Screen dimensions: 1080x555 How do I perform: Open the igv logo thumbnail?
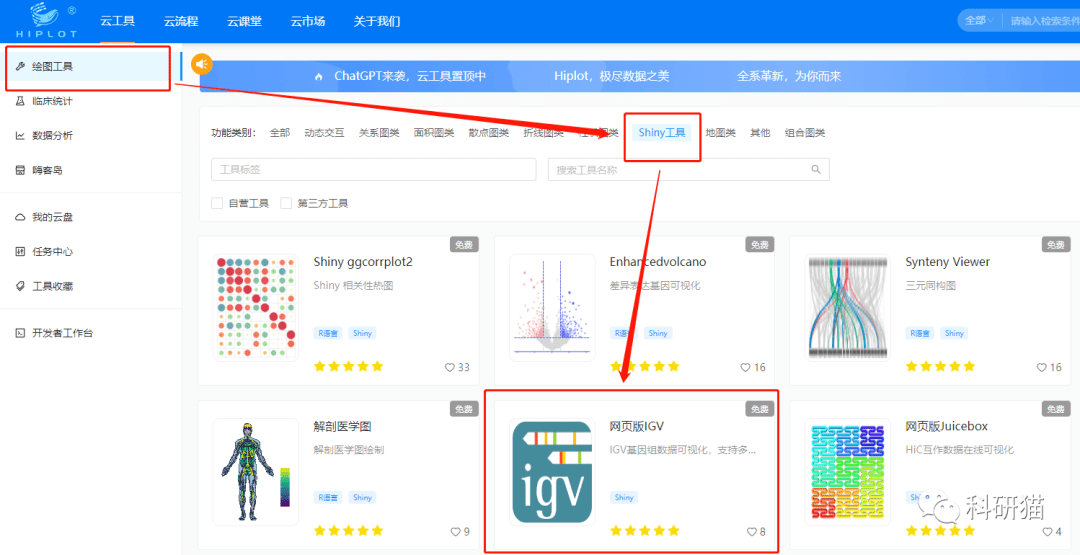pyautogui.click(x=552, y=472)
